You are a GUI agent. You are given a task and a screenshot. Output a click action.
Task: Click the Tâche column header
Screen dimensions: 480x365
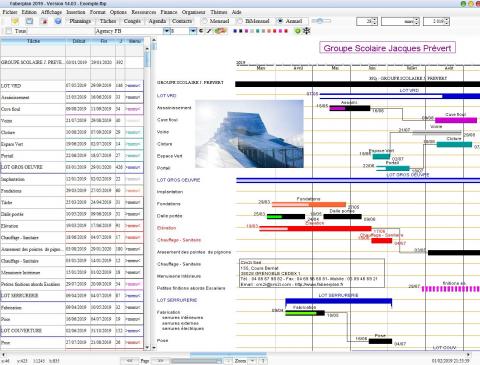[x=33, y=41]
